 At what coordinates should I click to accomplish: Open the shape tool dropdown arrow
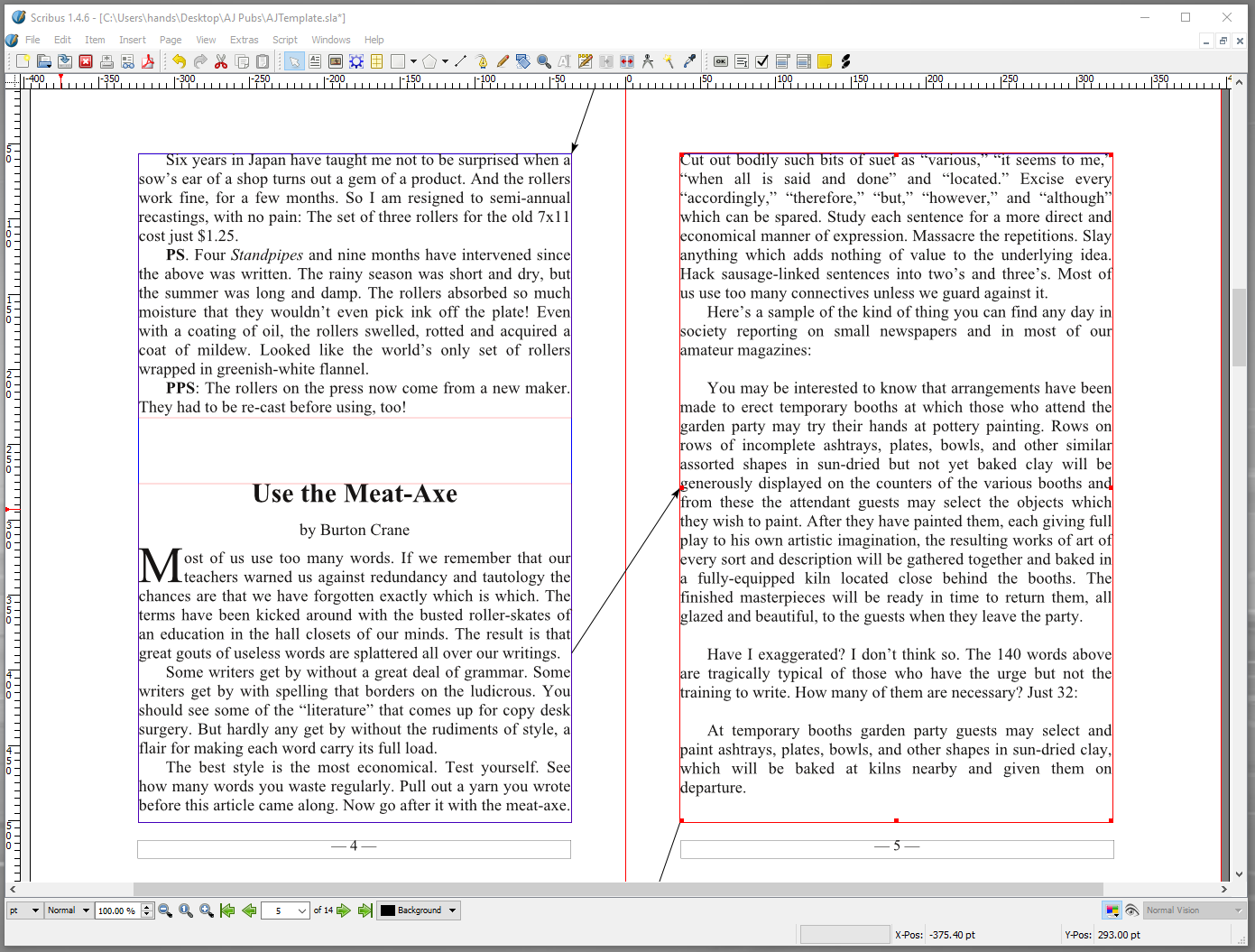[x=413, y=61]
